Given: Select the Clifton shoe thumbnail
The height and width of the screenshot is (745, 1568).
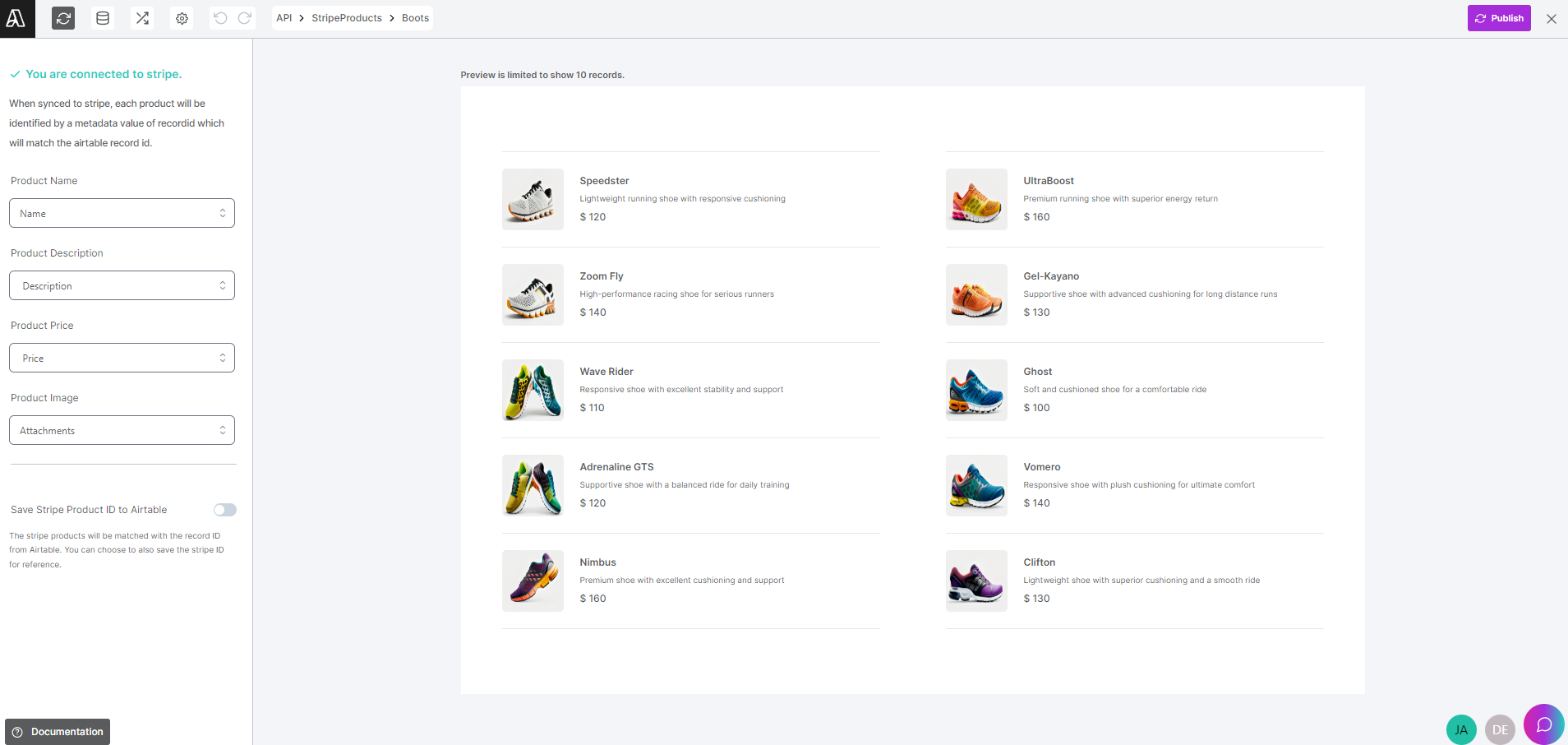Looking at the screenshot, I should (x=976, y=581).
